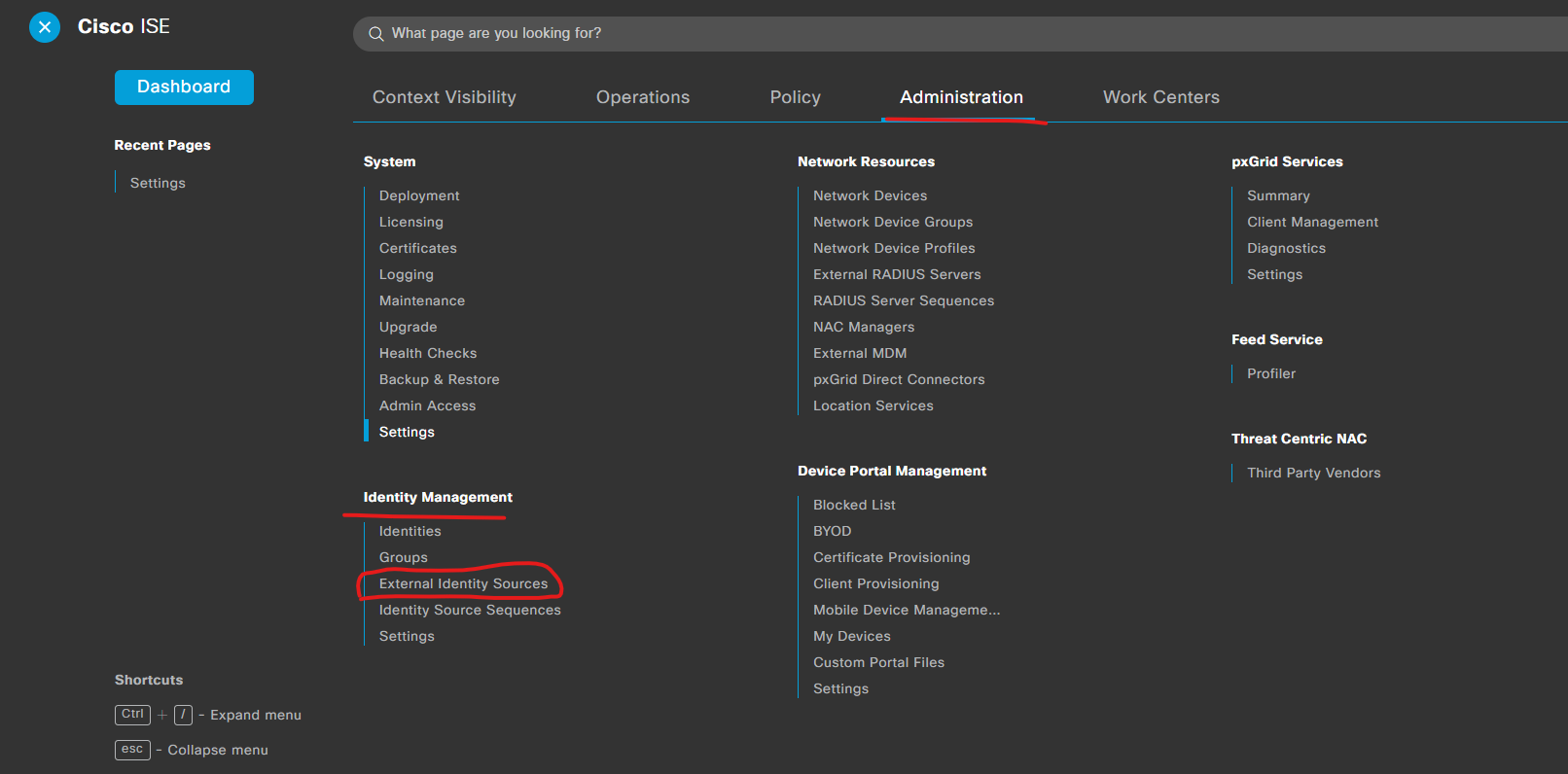Image resolution: width=1568 pixels, height=774 pixels.
Task: Switch to Policy tab
Action: 796,97
